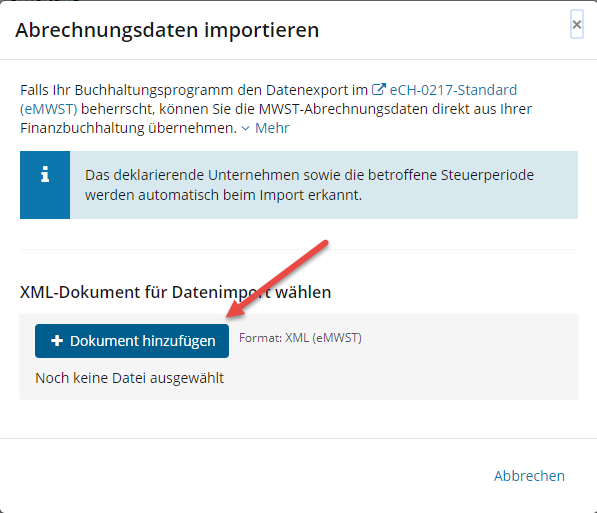This screenshot has height=513, width=597.
Task: Select the Dokument hinzufügen button label
Action: pyautogui.click(x=142, y=341)
